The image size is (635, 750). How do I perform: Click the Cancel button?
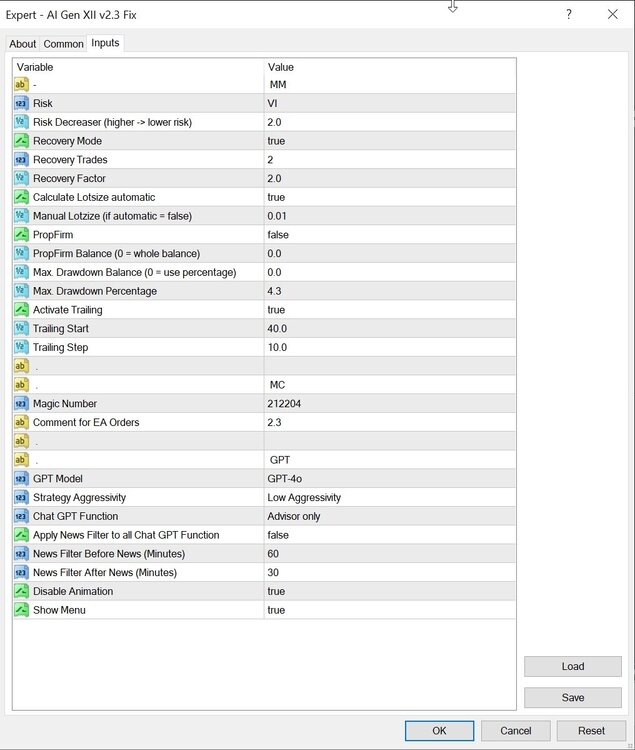pos(515,730)
